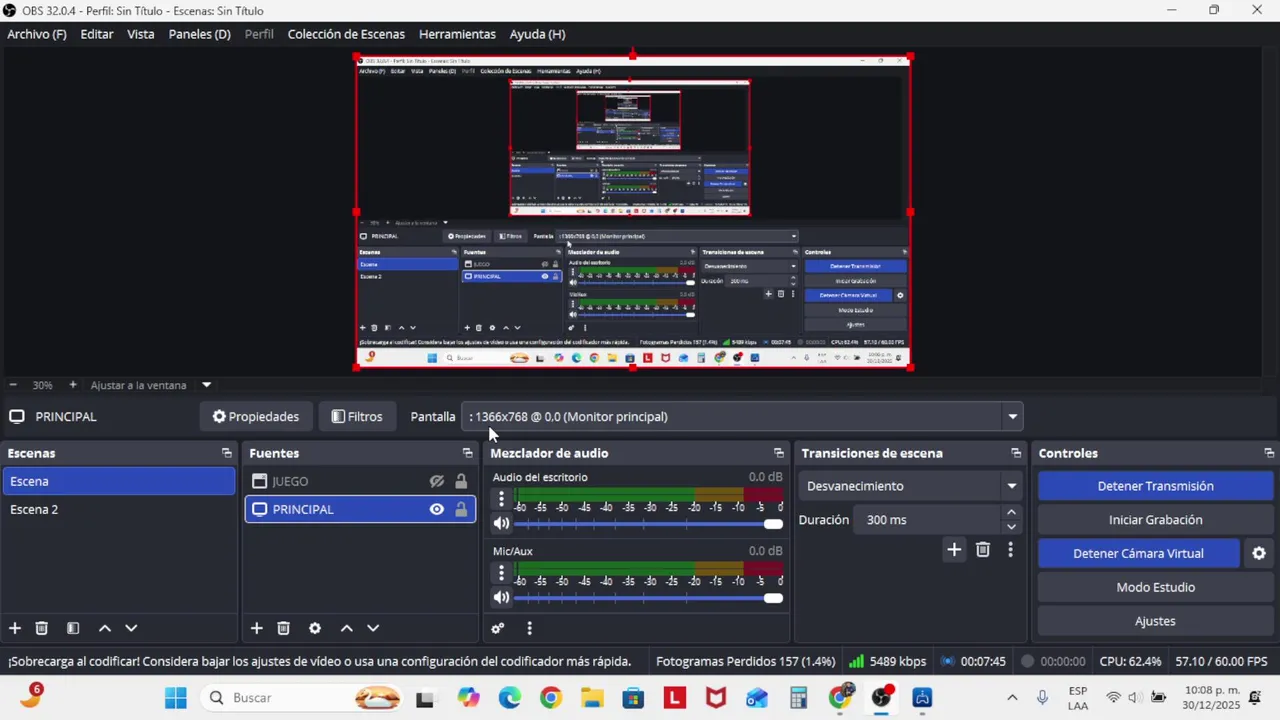This screenshot has width=1280, height=720.
Task: Select Escena 2 in scenes list
Action: (118, 509)
